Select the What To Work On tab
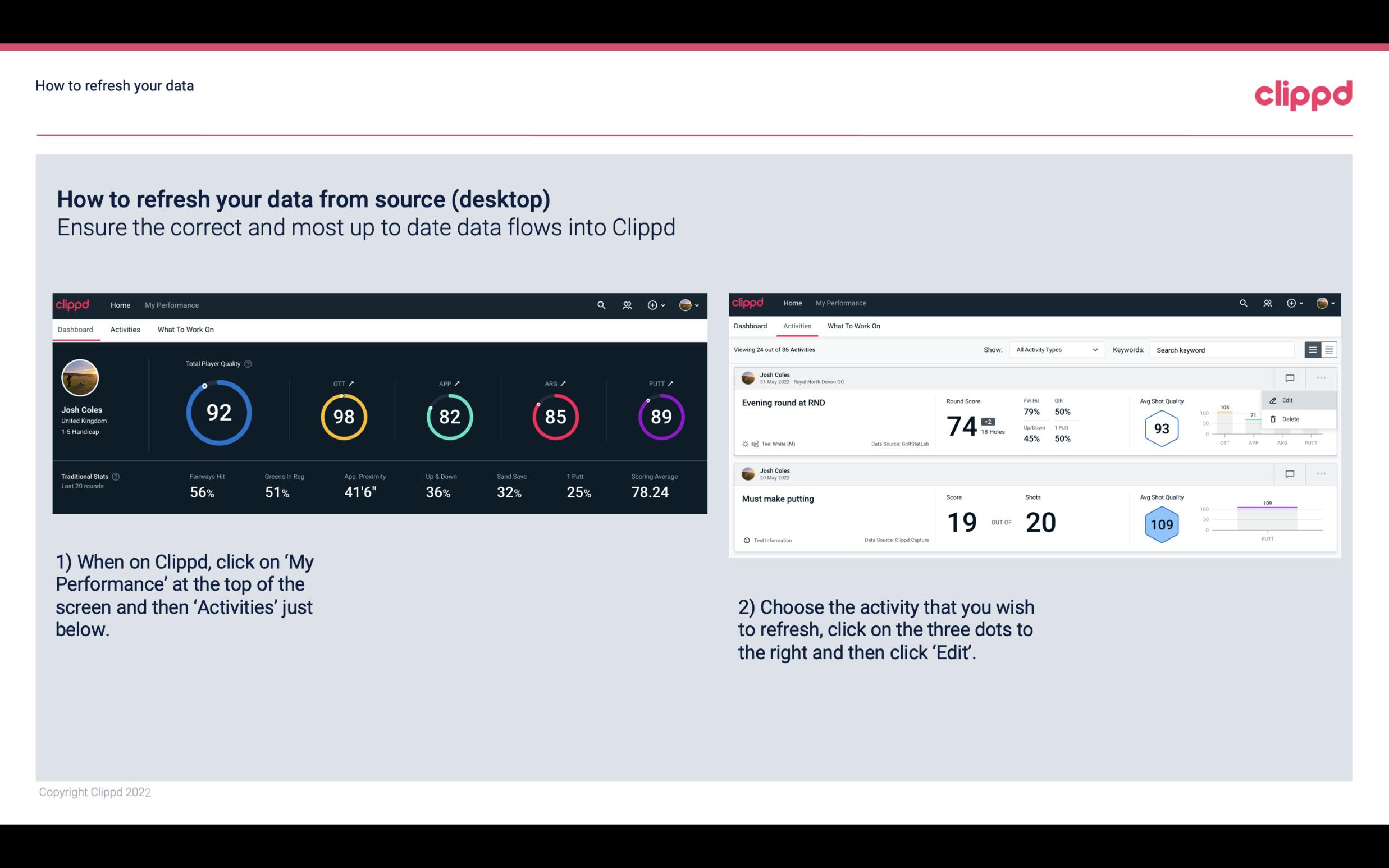 click(x=185, y=329)
